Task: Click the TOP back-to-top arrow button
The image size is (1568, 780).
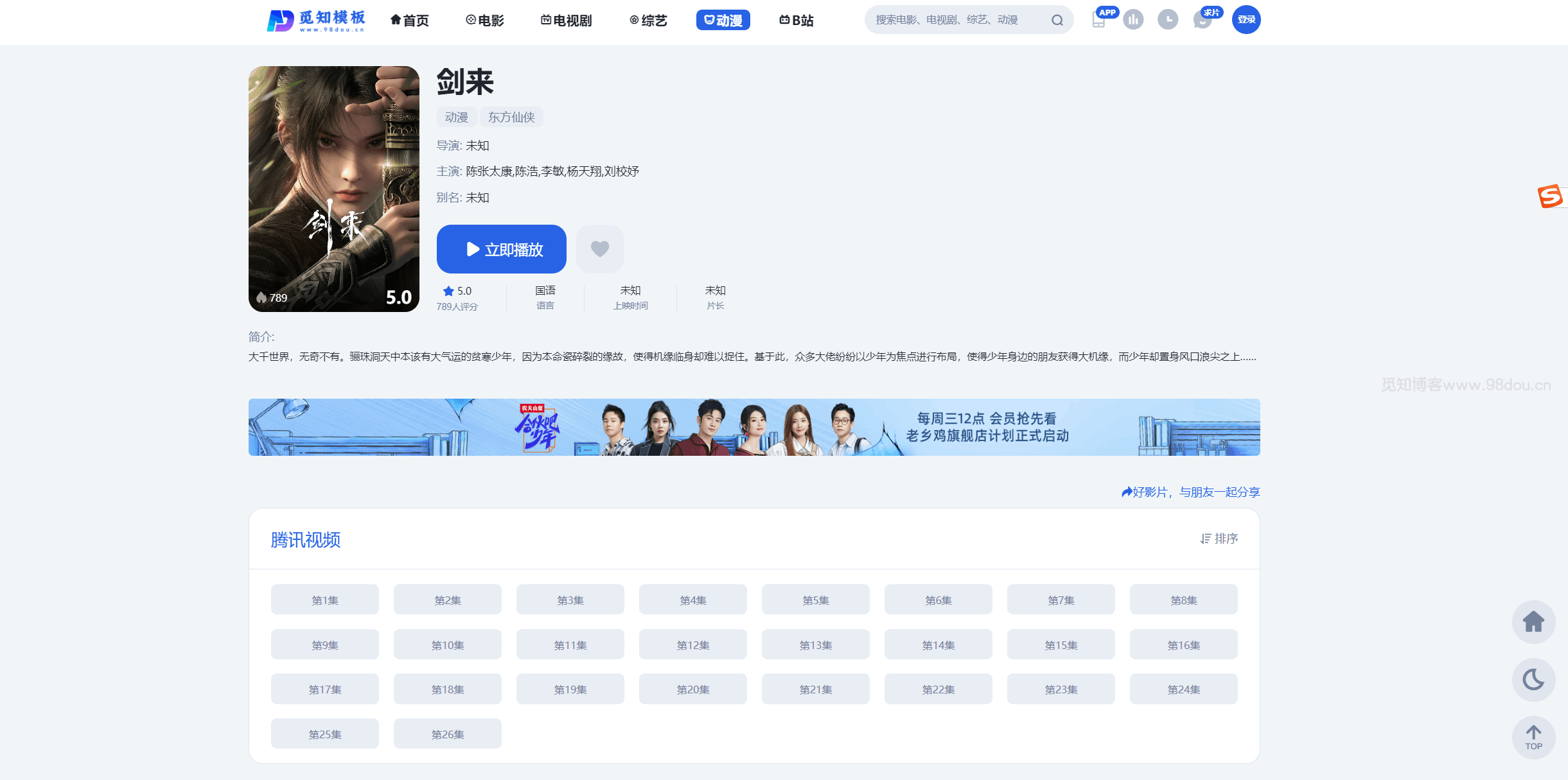Action: point(1534,737)
